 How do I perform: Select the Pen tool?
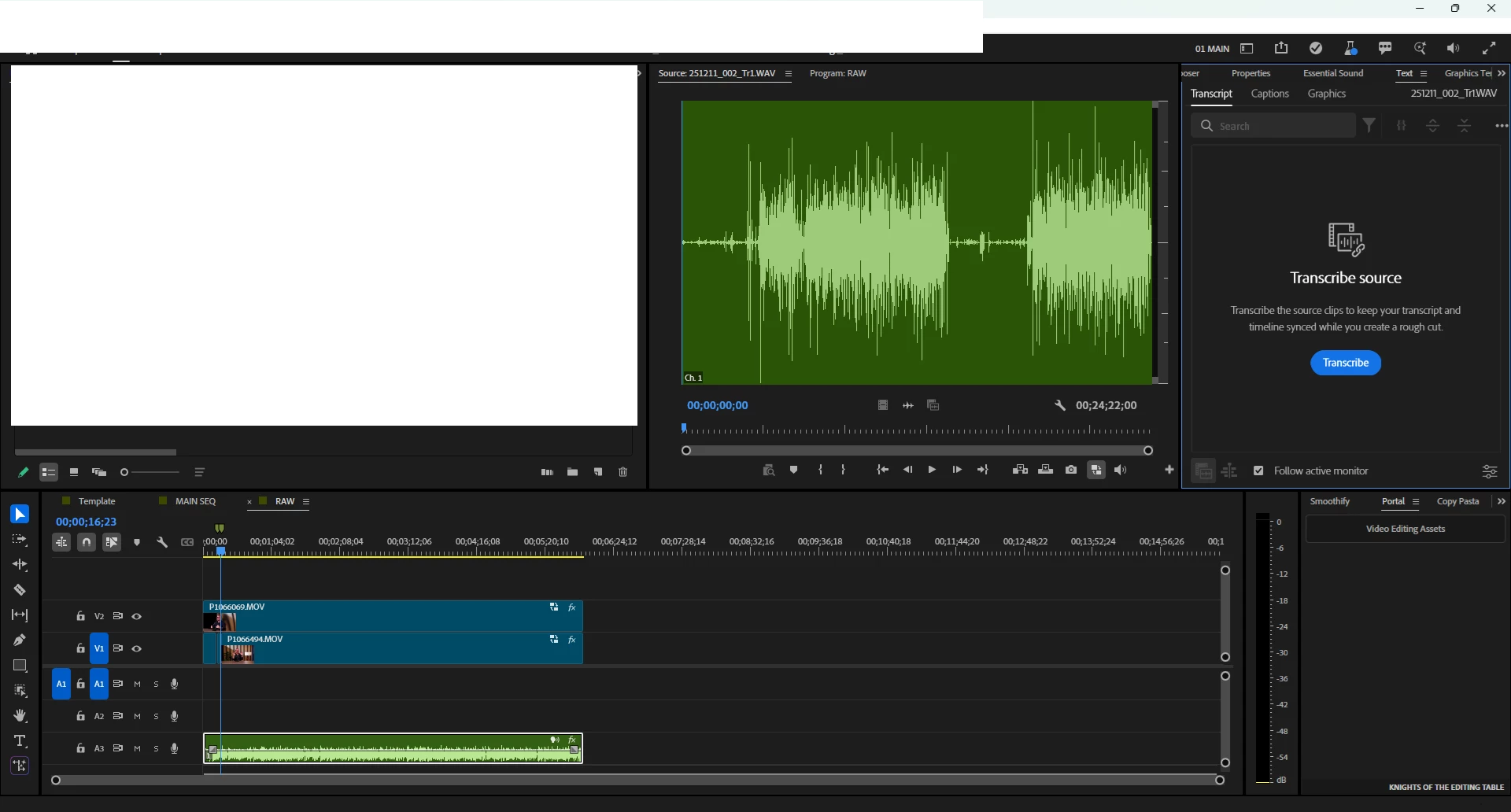[x=20, y=640]
